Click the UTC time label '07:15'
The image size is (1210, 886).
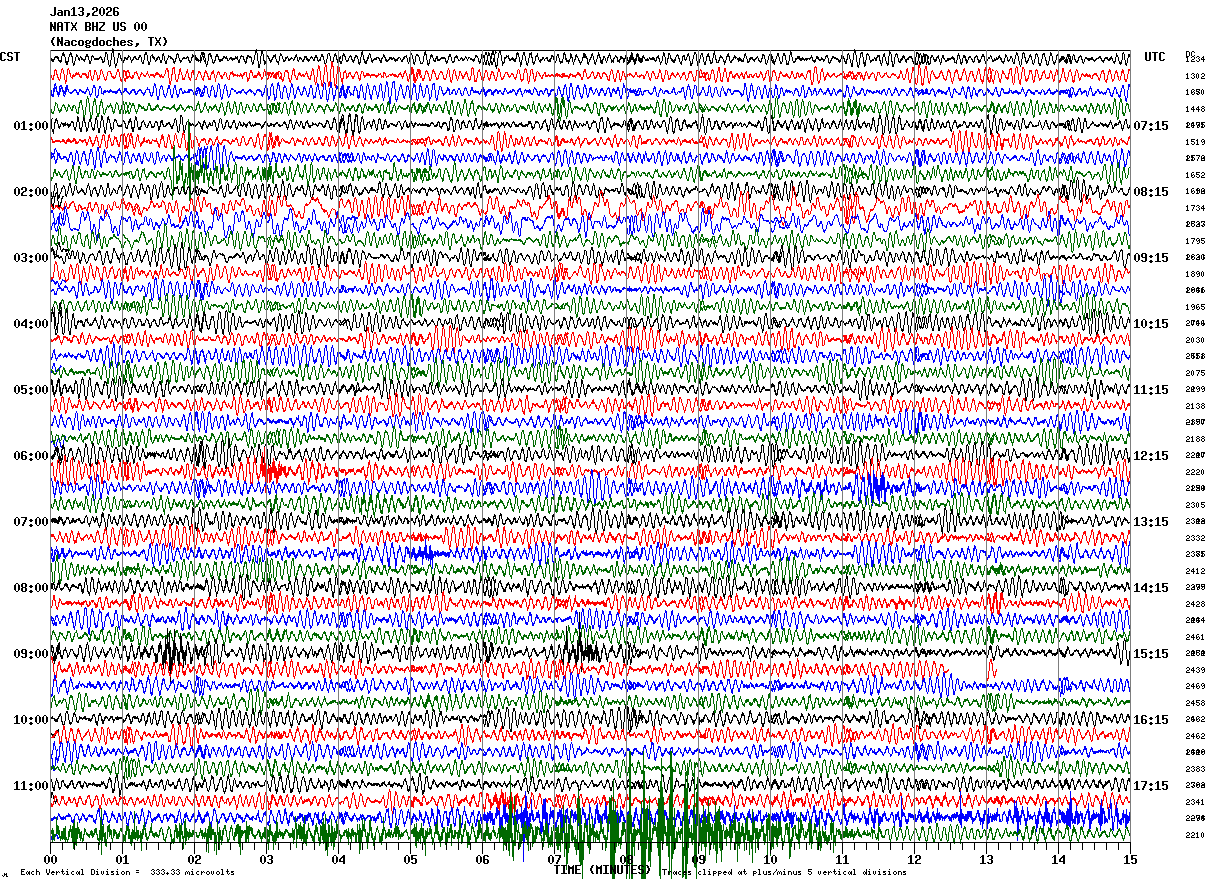(1151, 126)
